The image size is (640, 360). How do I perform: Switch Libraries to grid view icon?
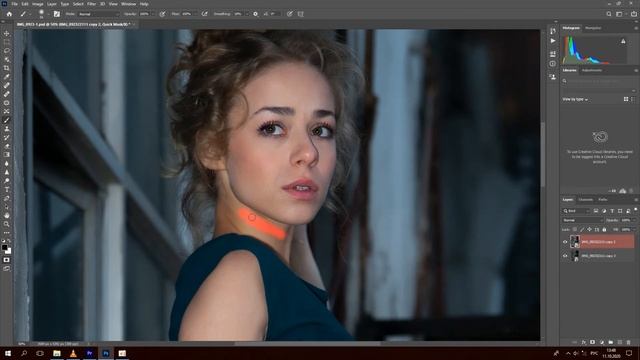[626, 99]
